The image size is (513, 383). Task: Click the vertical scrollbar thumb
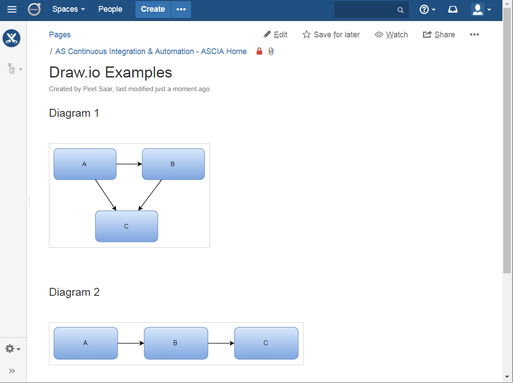(x=507, y=140)
